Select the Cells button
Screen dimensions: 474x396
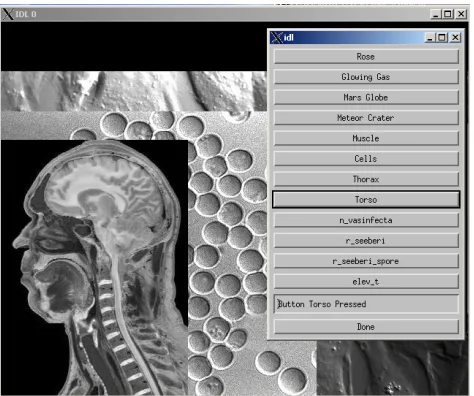coord(366,159)
